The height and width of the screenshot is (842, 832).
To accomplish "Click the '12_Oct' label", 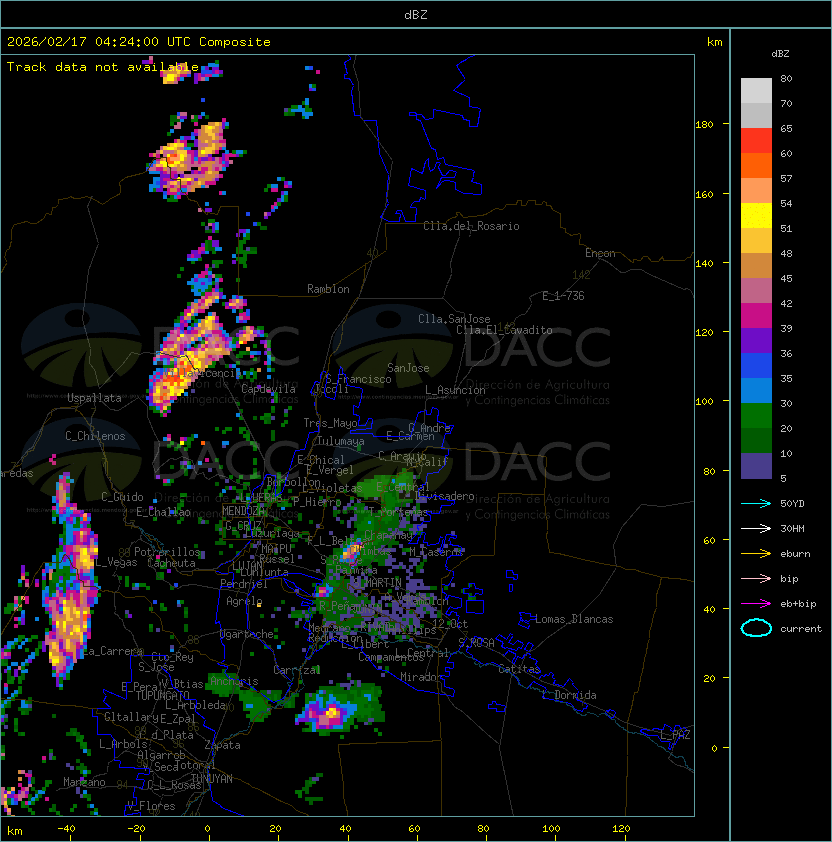I will 450,623.
